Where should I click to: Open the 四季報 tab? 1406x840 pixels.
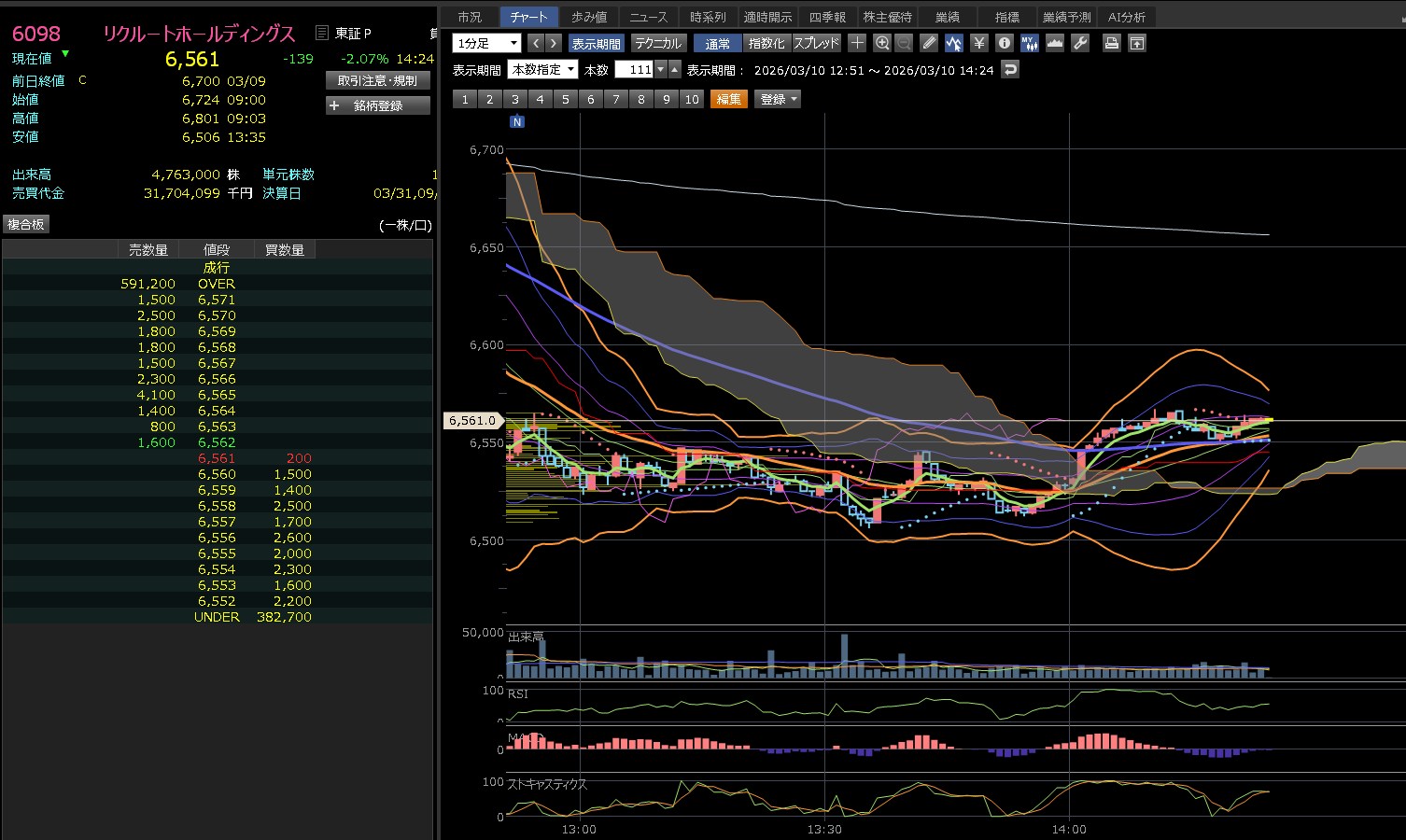(827, 17)
